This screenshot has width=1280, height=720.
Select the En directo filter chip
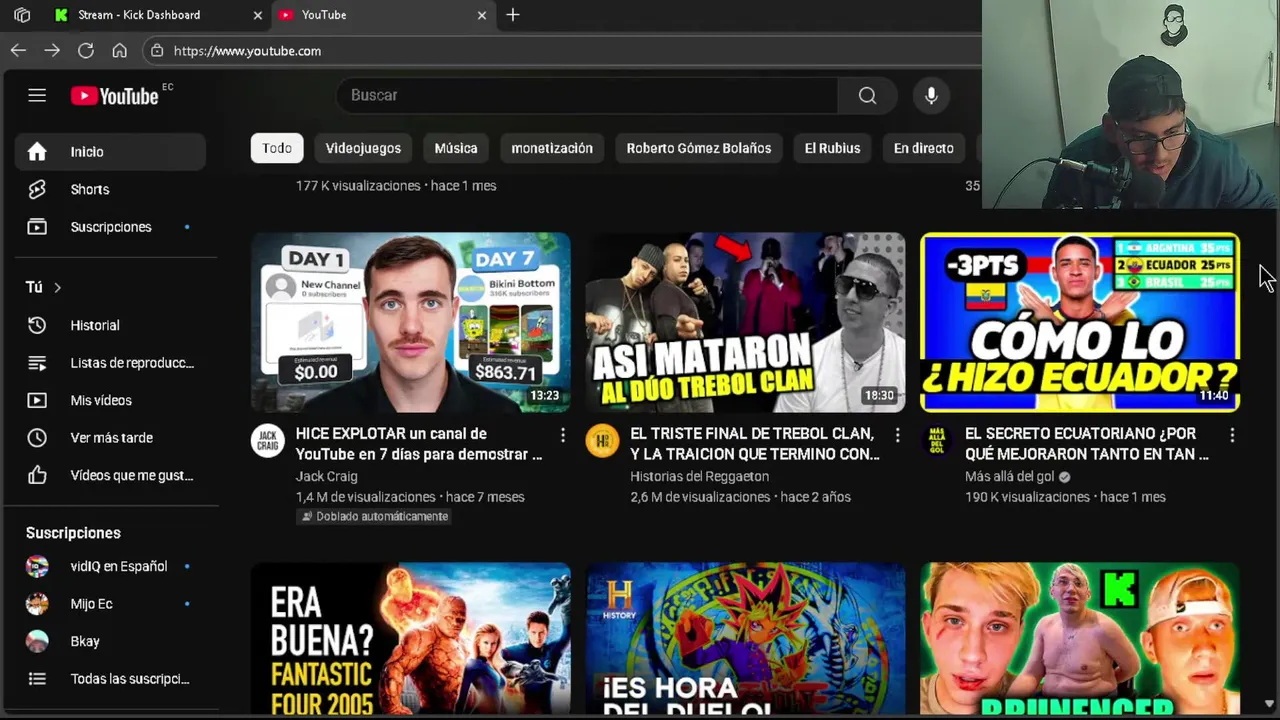point(924,148)
